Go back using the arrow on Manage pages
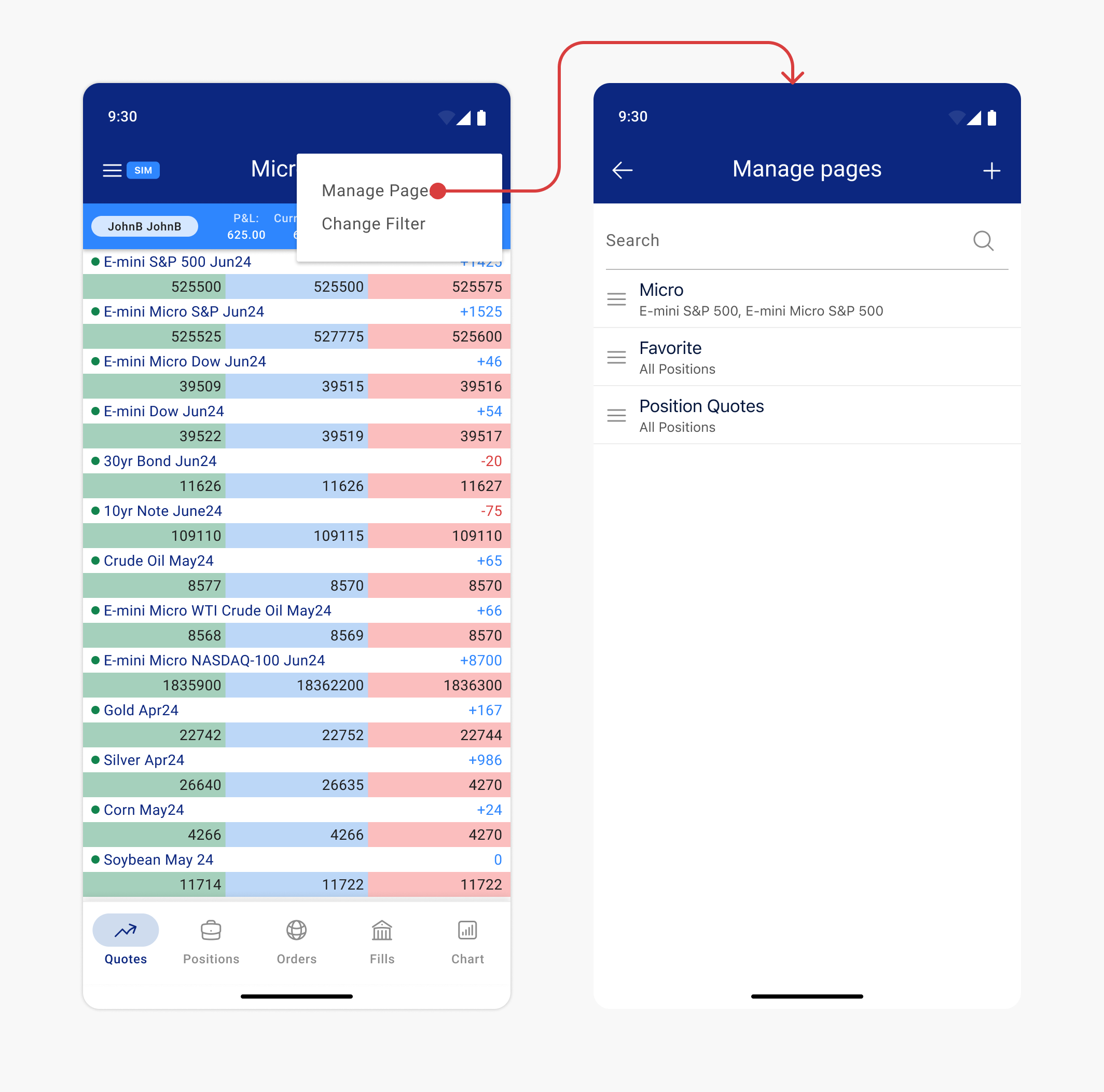Image resolution: width=1104 pixels, height=1092 pixels. pos(622,169)
